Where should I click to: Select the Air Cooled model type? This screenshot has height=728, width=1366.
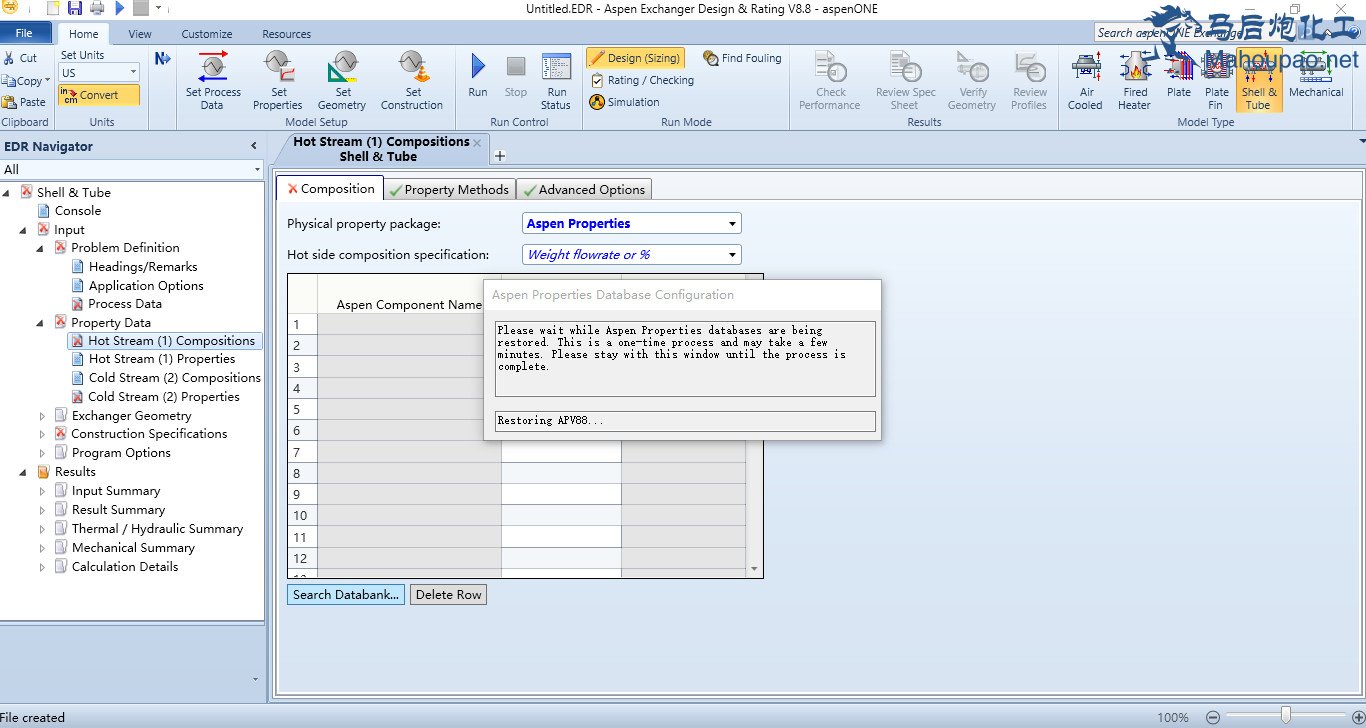(1085, 82)
